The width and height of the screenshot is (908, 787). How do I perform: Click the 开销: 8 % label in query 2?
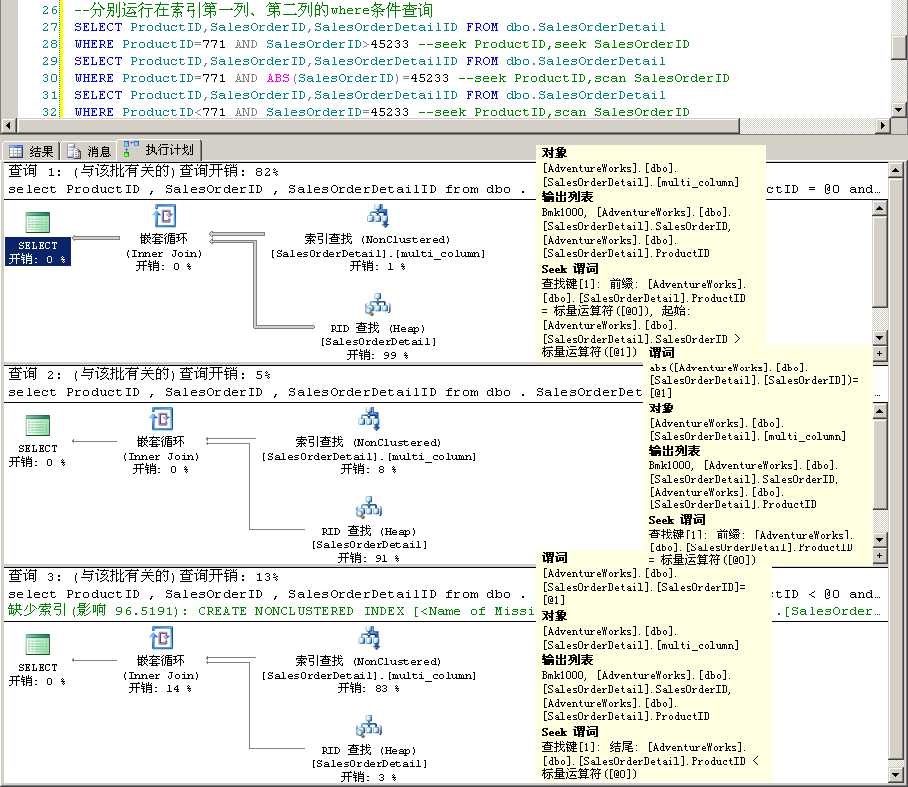click(x=369, y=470)
